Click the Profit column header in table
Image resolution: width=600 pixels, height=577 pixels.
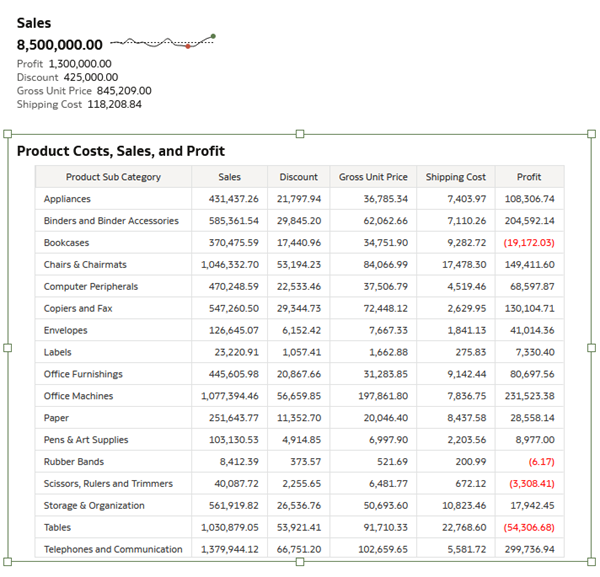(529, 177)
